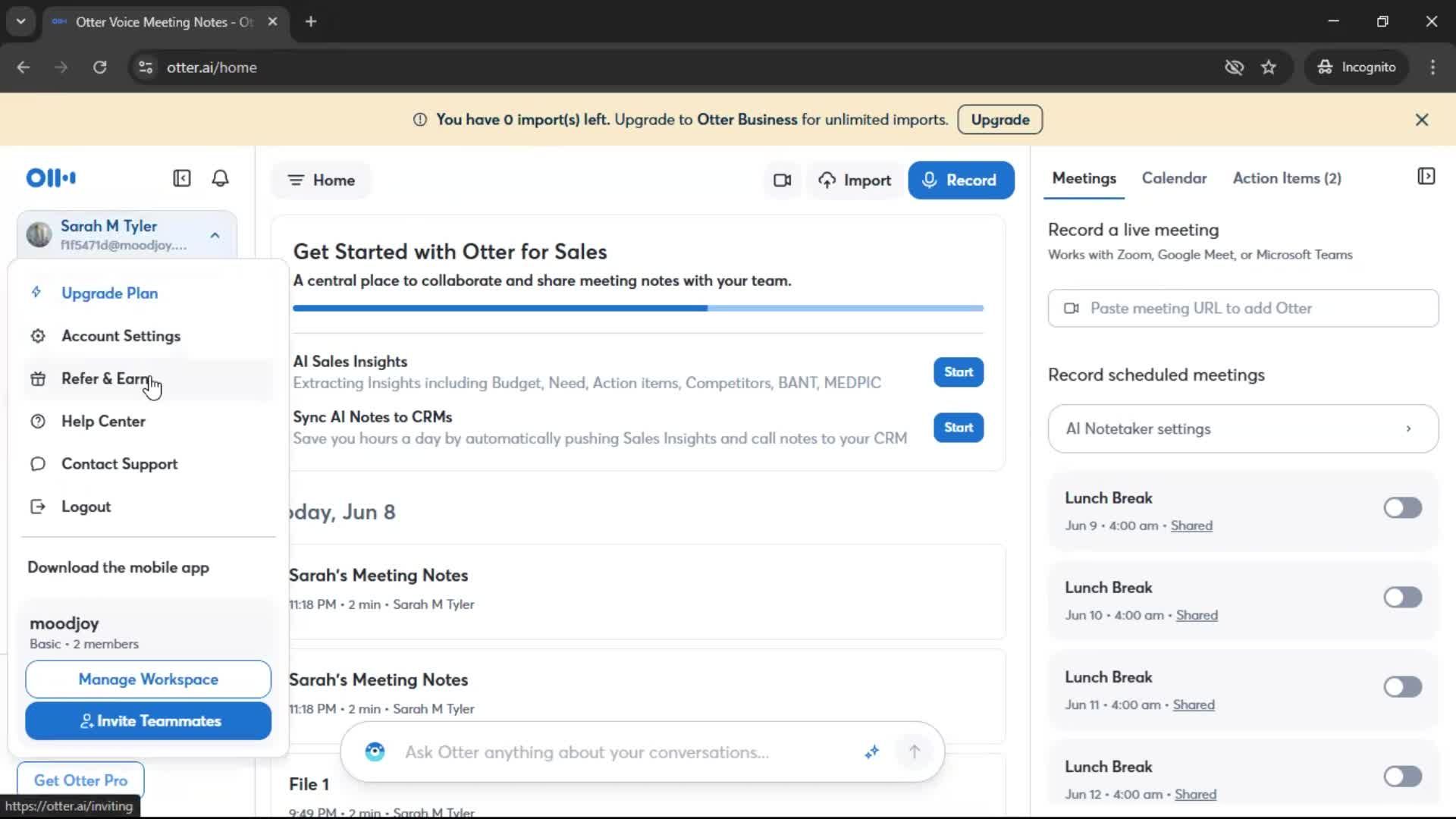The image size is (1456, 819).
Task: Expand AI Notetaker settings
Action: [1243, 429]
